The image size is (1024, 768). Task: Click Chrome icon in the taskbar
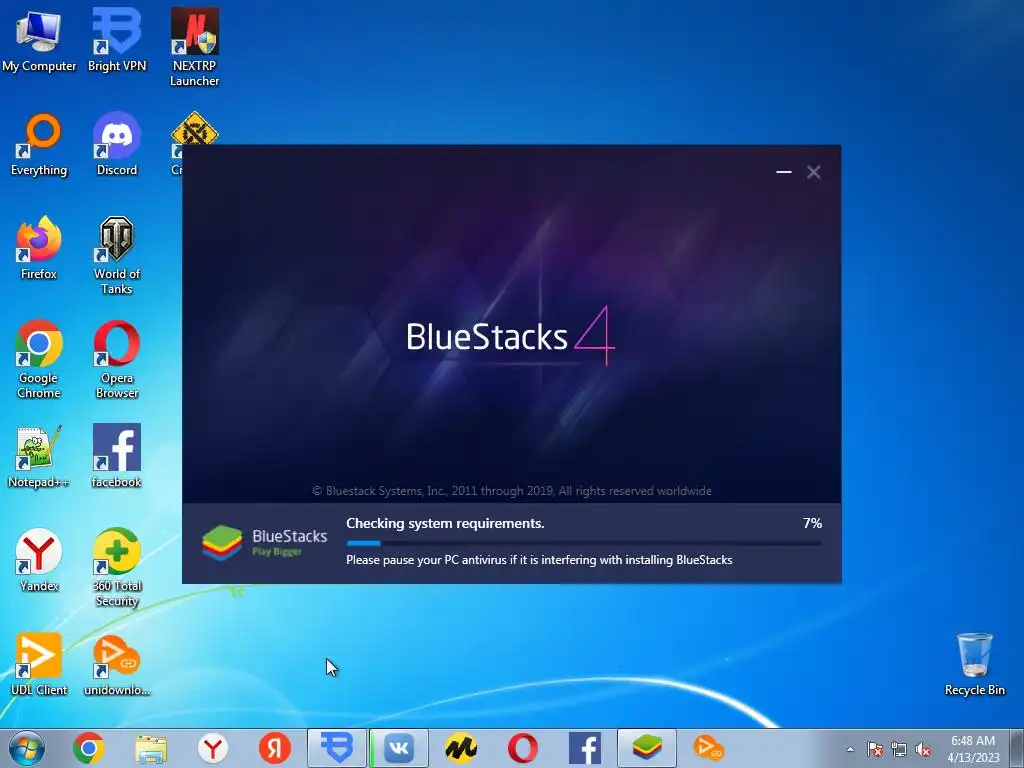89,748
